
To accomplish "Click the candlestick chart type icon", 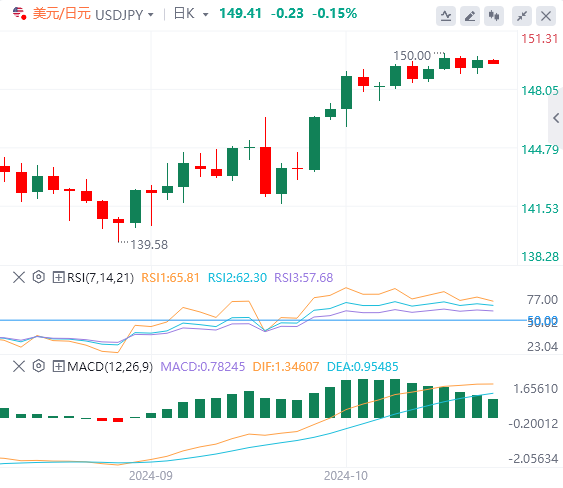I will pos(494,16).
